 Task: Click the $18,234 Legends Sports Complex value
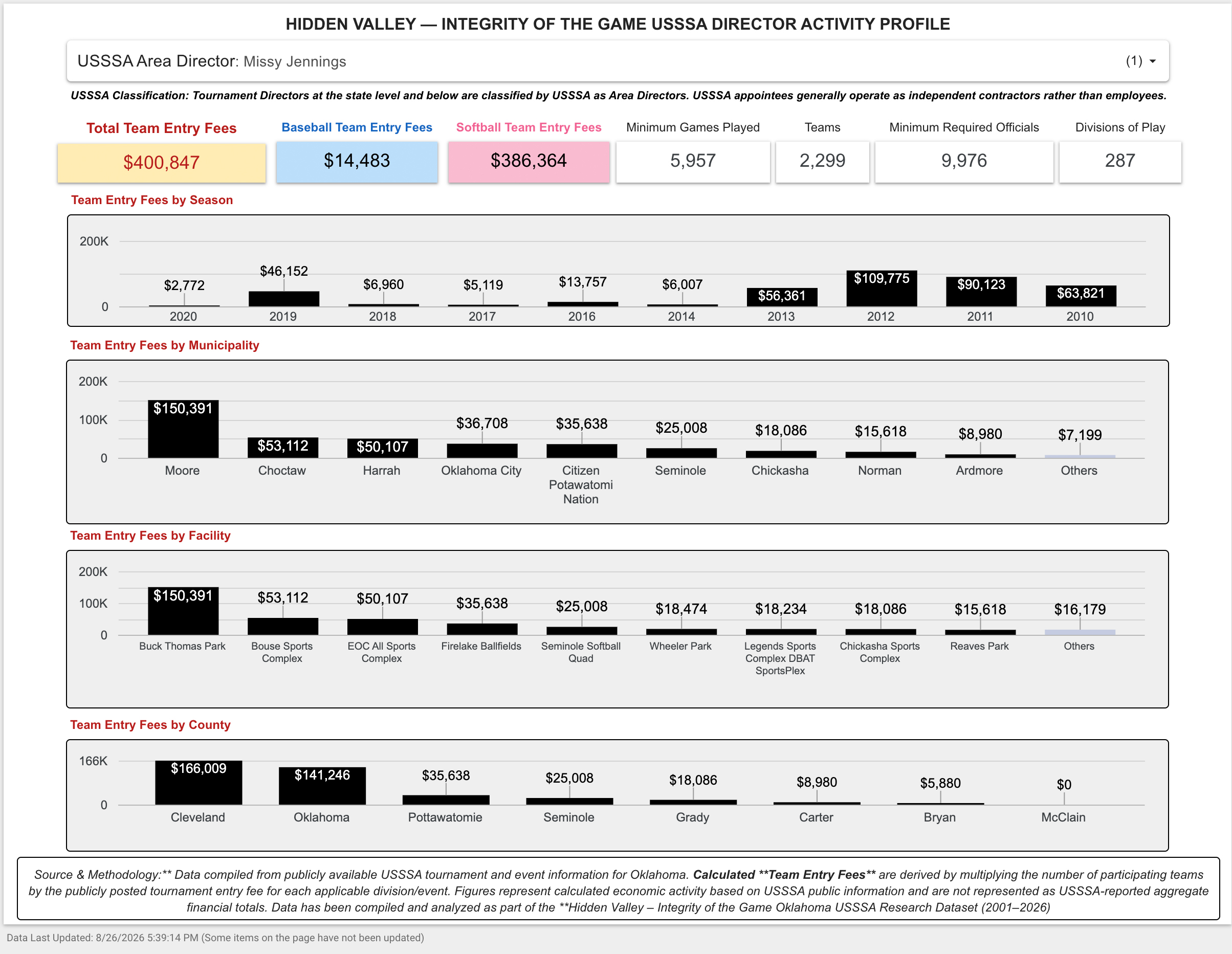point(781,609)
